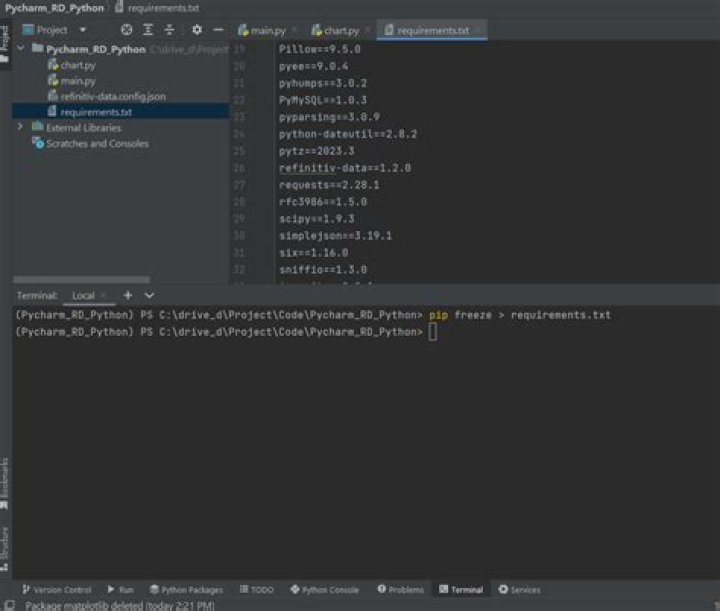The width and height of the screenshot is (720, 611).
Task: Expand the External Libraries node
Action: tap(20, 128)
